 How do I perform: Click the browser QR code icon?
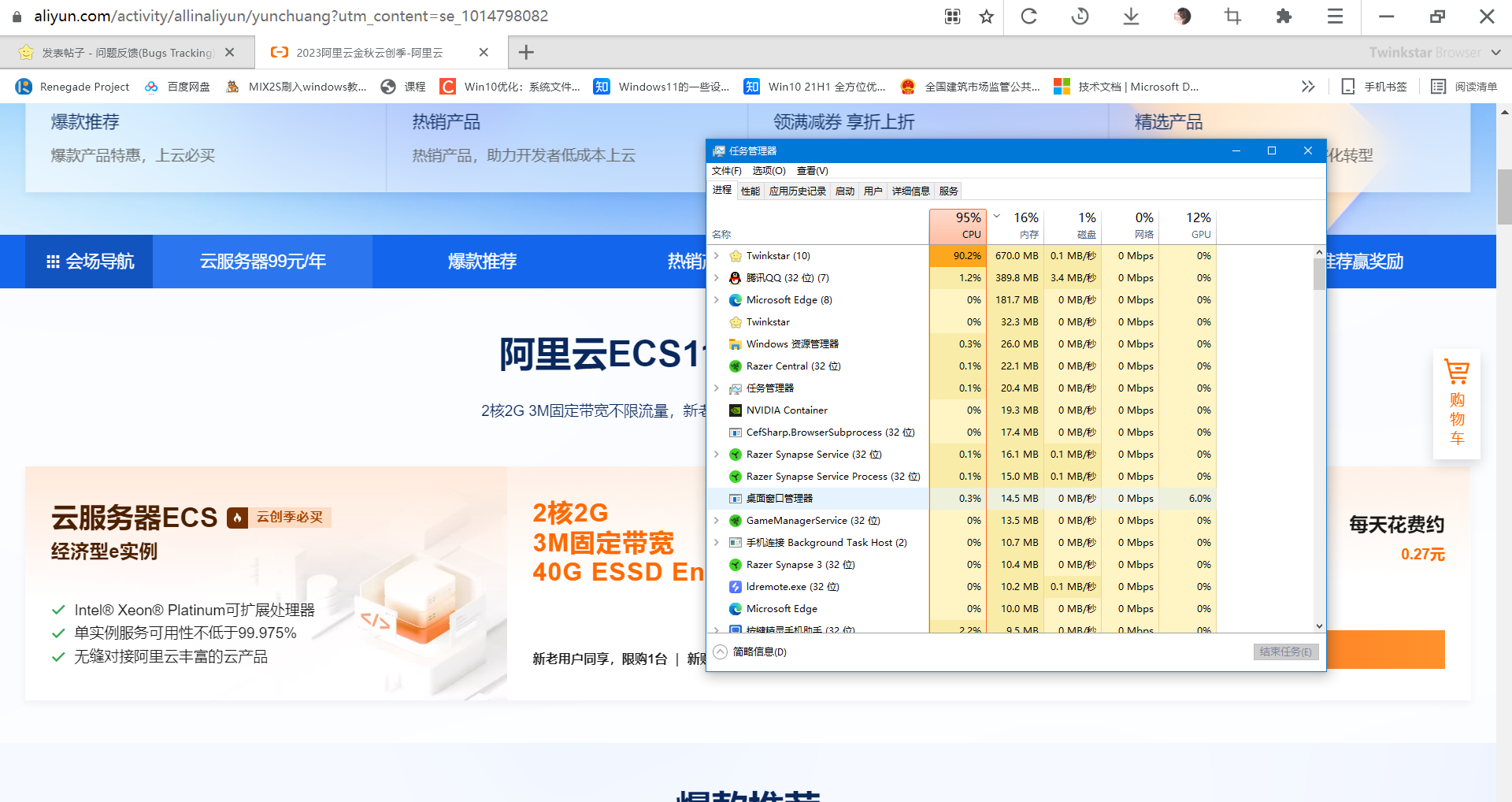pos(953,17)
